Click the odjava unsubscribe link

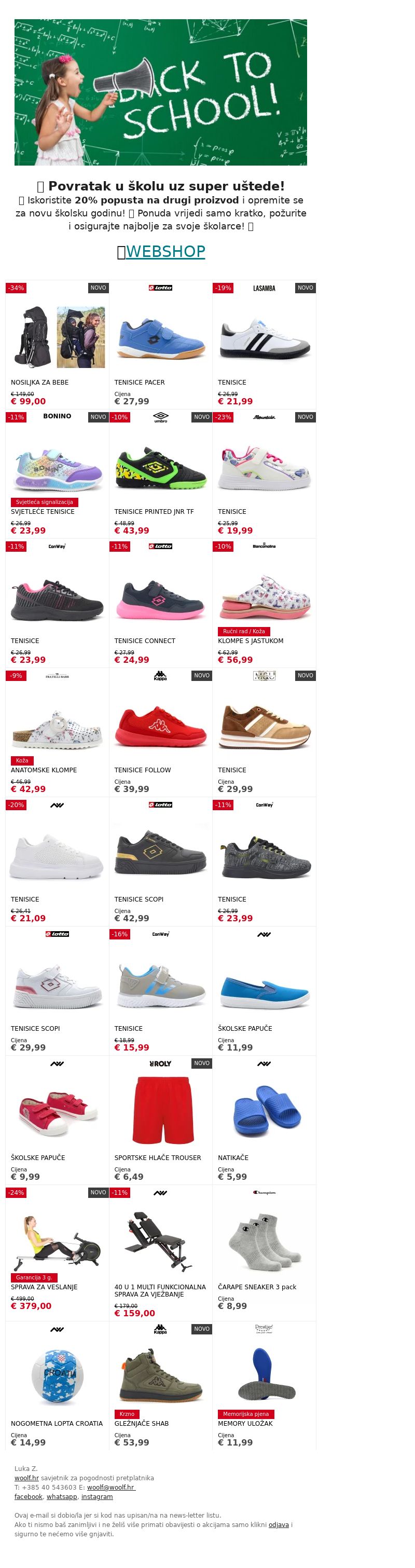[x=279, y=1525]
